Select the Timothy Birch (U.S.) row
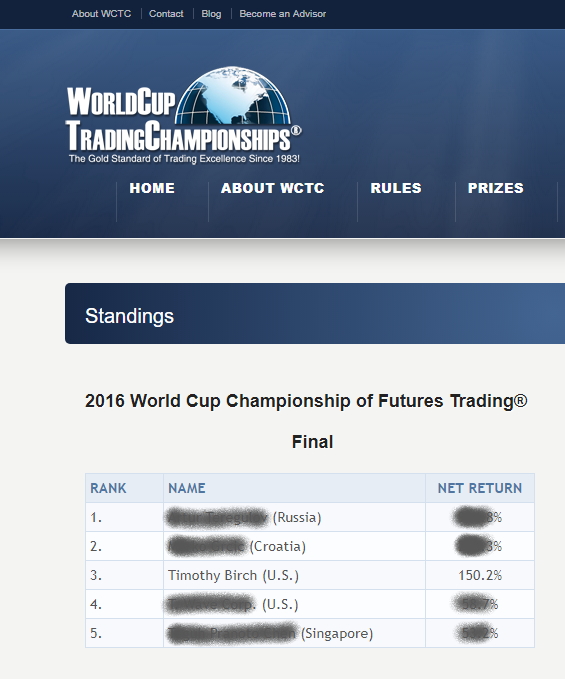The image size is (565, 680). [310, 575]
